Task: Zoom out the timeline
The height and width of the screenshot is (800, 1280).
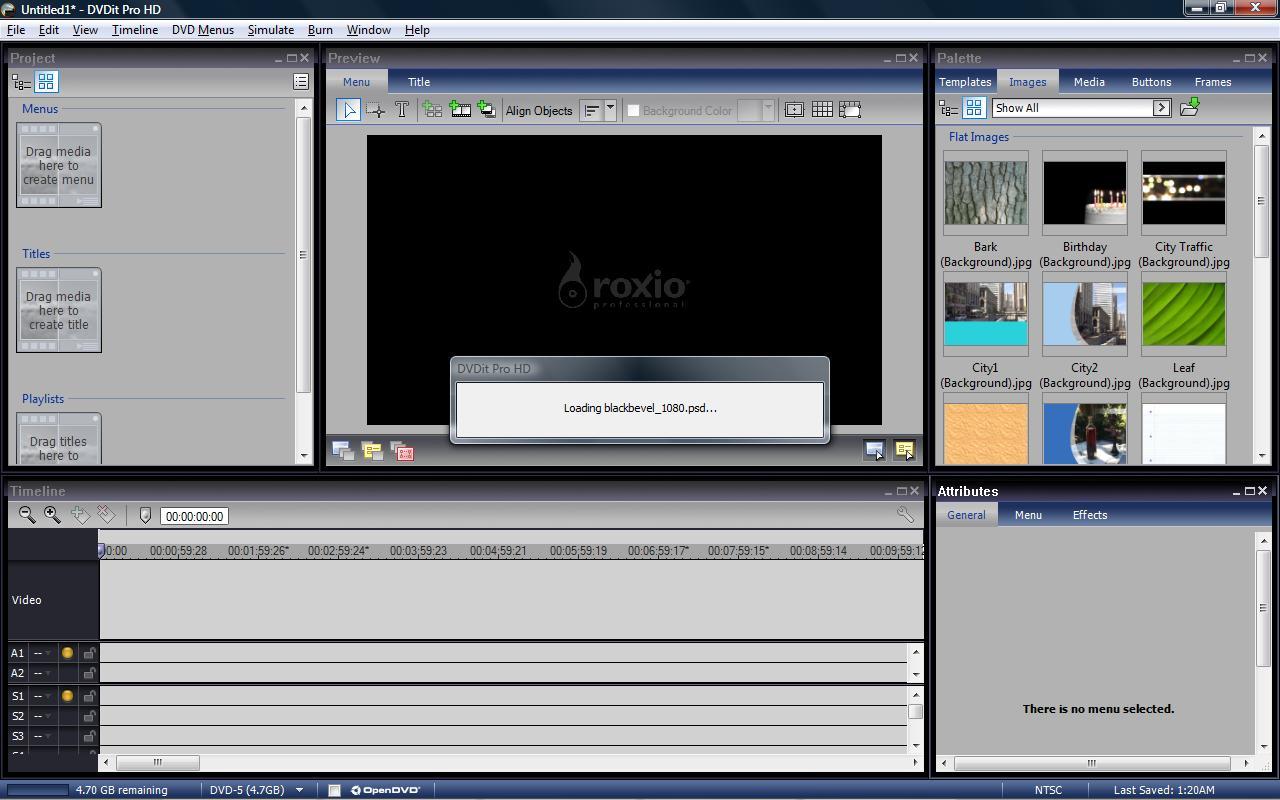Action: (27, 515)
